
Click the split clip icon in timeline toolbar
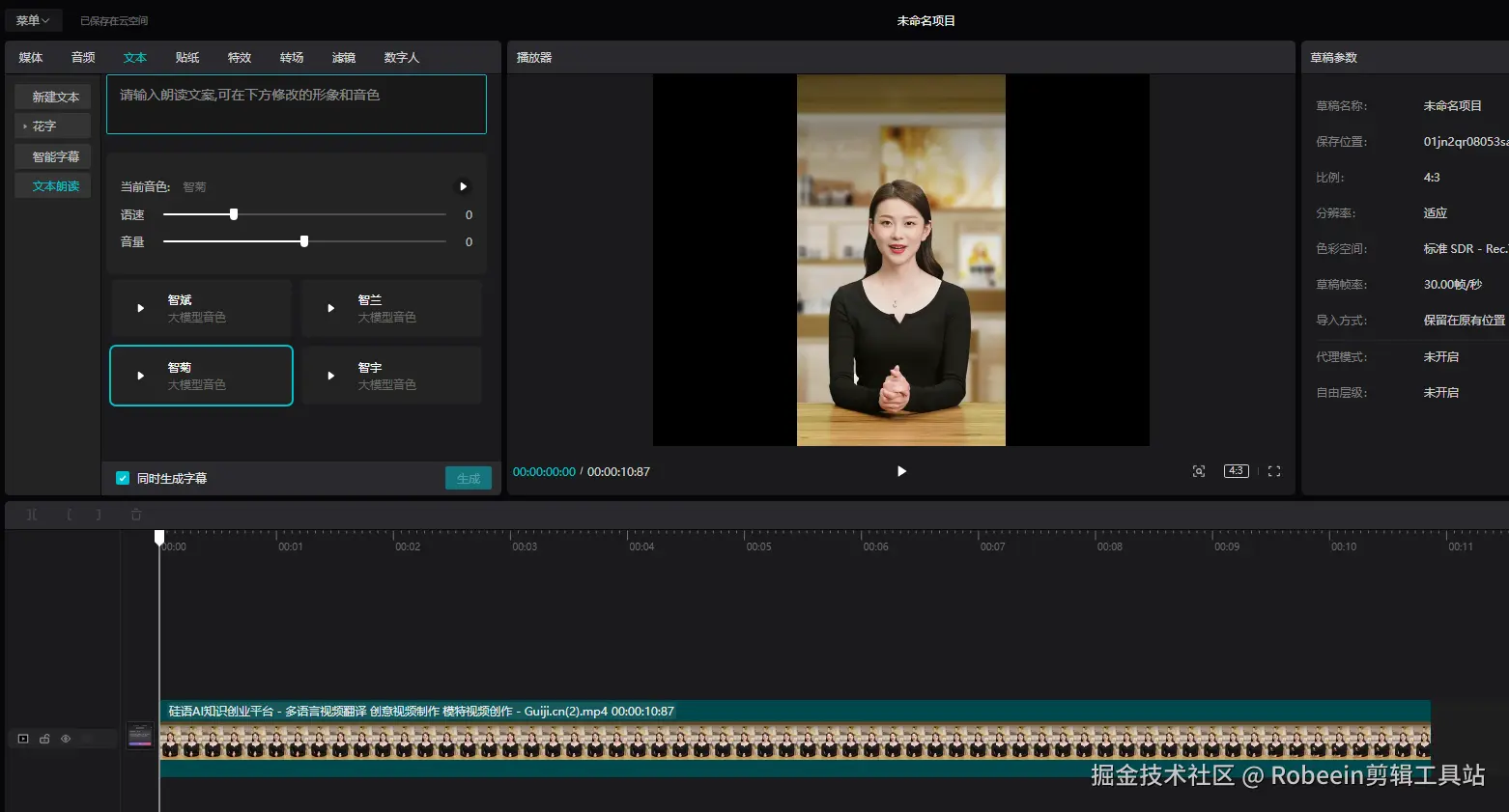32,515
